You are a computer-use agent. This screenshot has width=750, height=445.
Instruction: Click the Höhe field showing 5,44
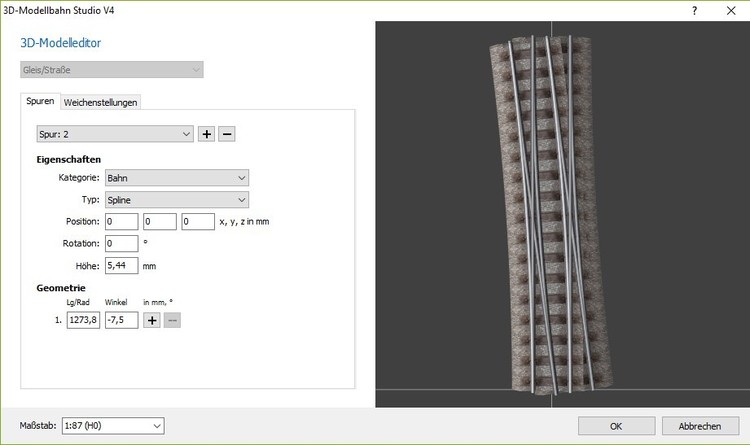(x=121, y=266)
